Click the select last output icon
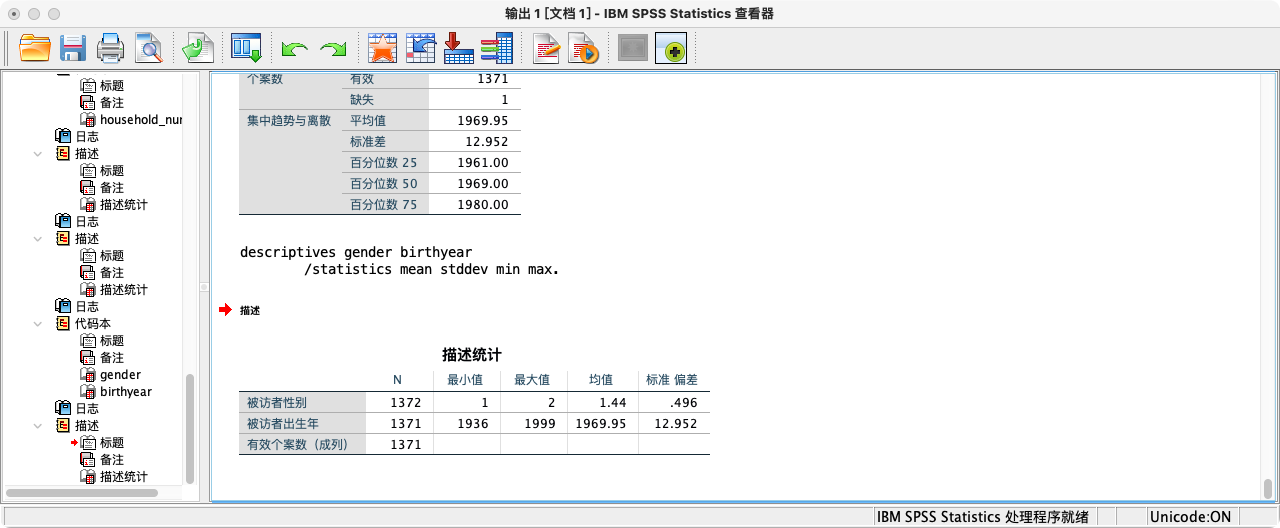Image resolution: width=1280 pixels, height=528 pixels. click(546, 47)
